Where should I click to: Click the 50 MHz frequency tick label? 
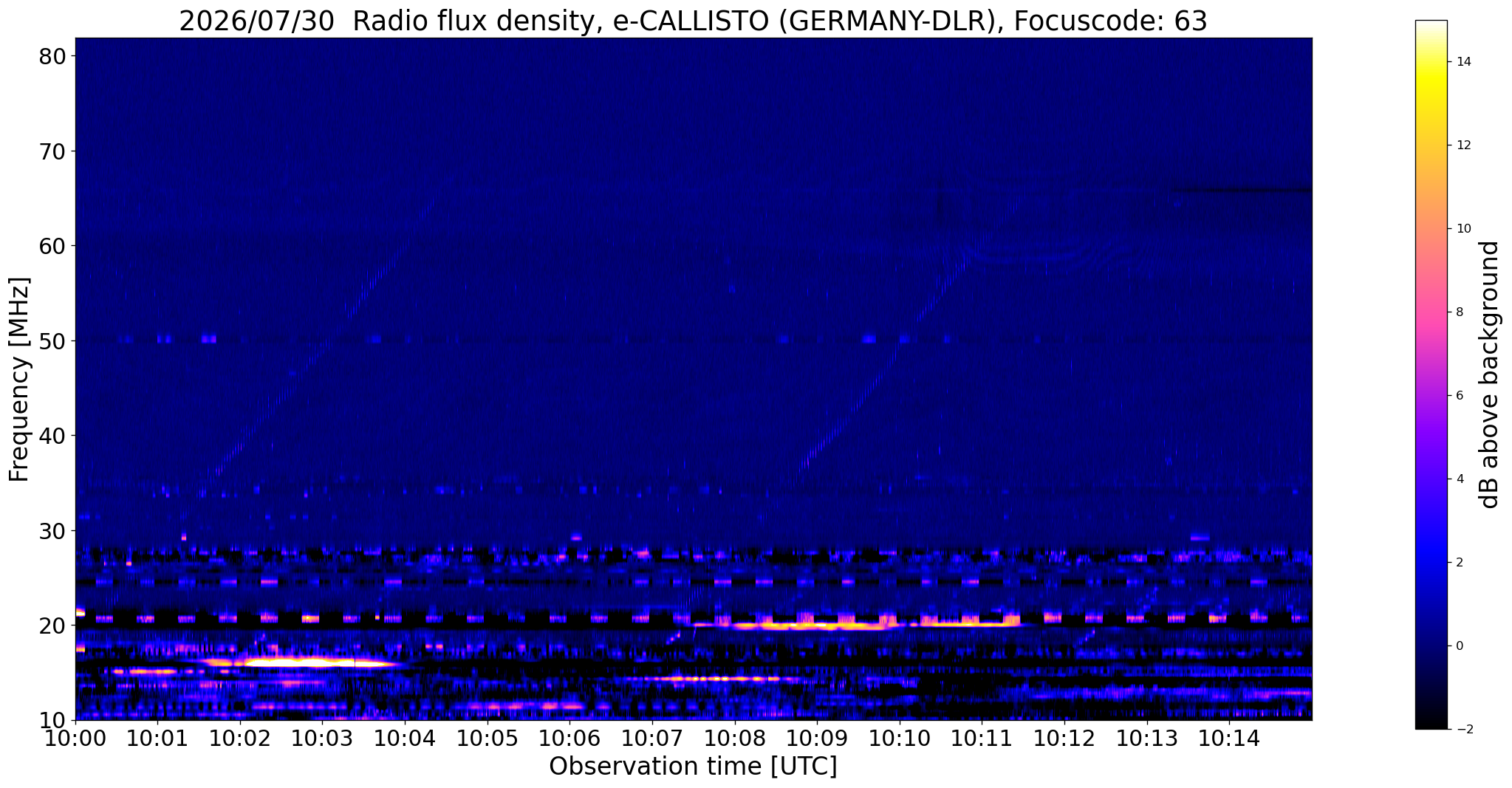point(52,341)
